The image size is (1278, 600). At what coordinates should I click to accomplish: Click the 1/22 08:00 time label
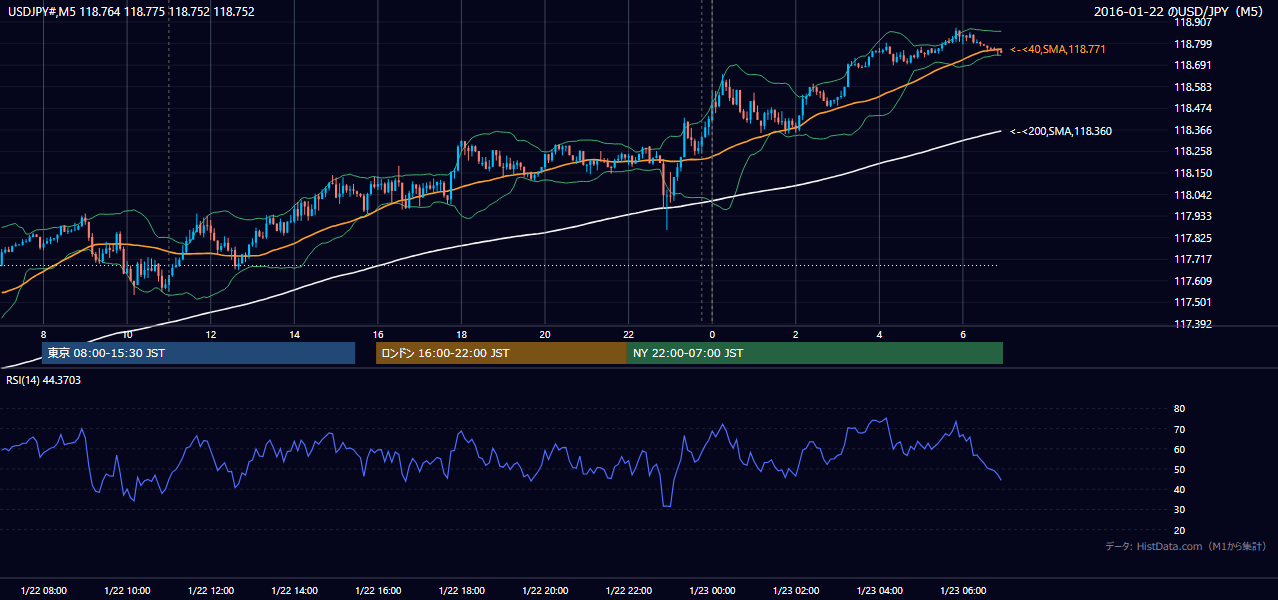(44, 590)
